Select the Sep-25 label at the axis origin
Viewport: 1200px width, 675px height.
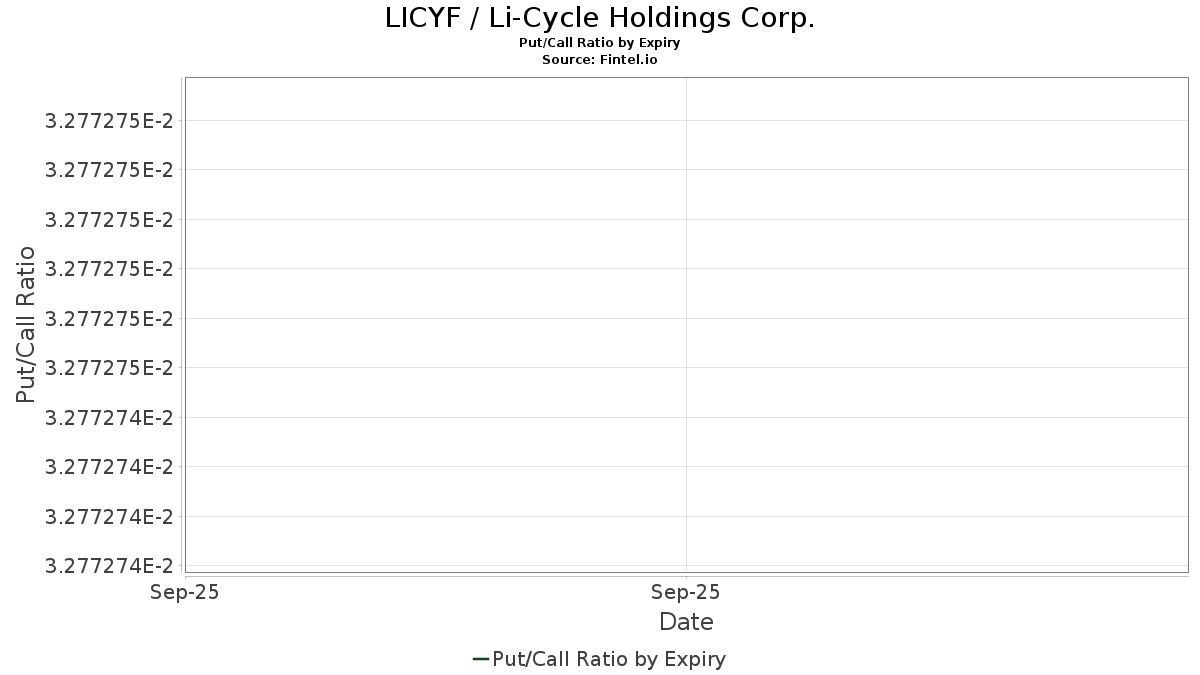pyautogui.click(x=185, y=592)
